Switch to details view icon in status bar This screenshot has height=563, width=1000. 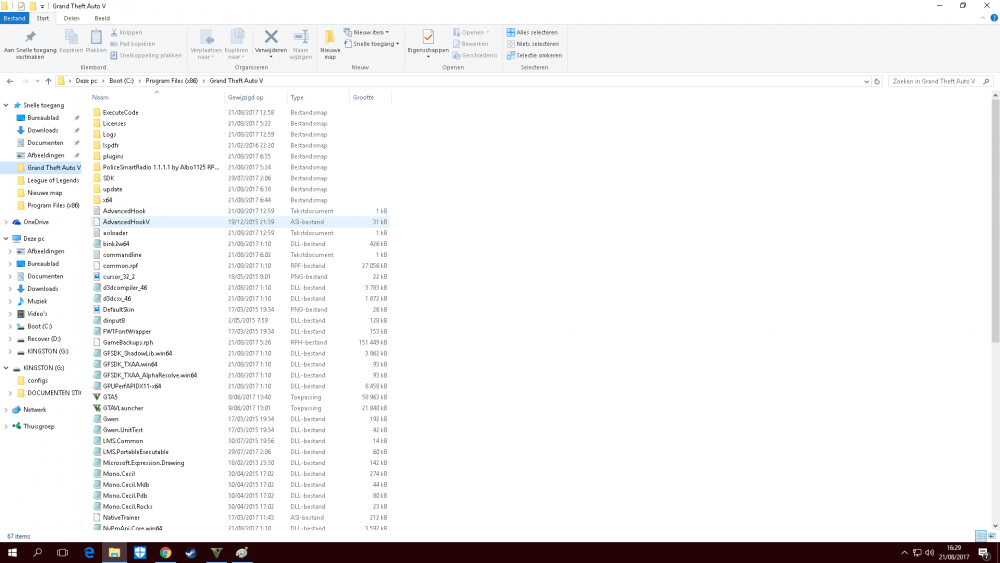pyautogui.click(x=981, y=536)
